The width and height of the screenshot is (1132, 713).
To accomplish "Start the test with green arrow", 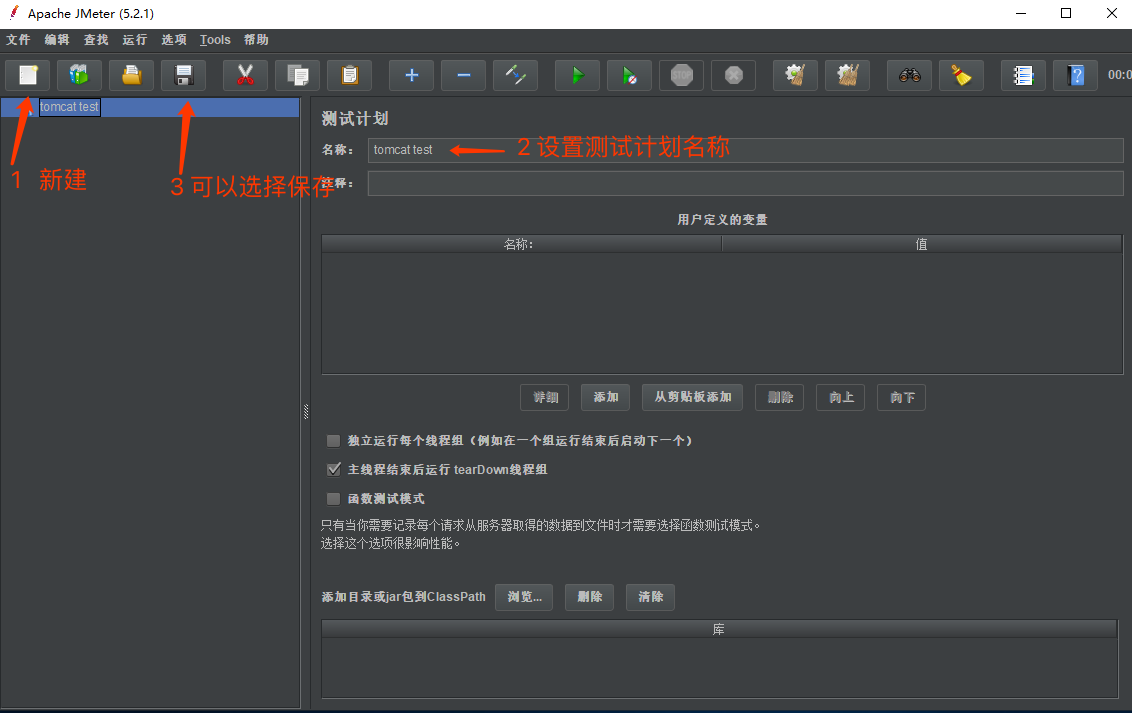I will [577, 75].
